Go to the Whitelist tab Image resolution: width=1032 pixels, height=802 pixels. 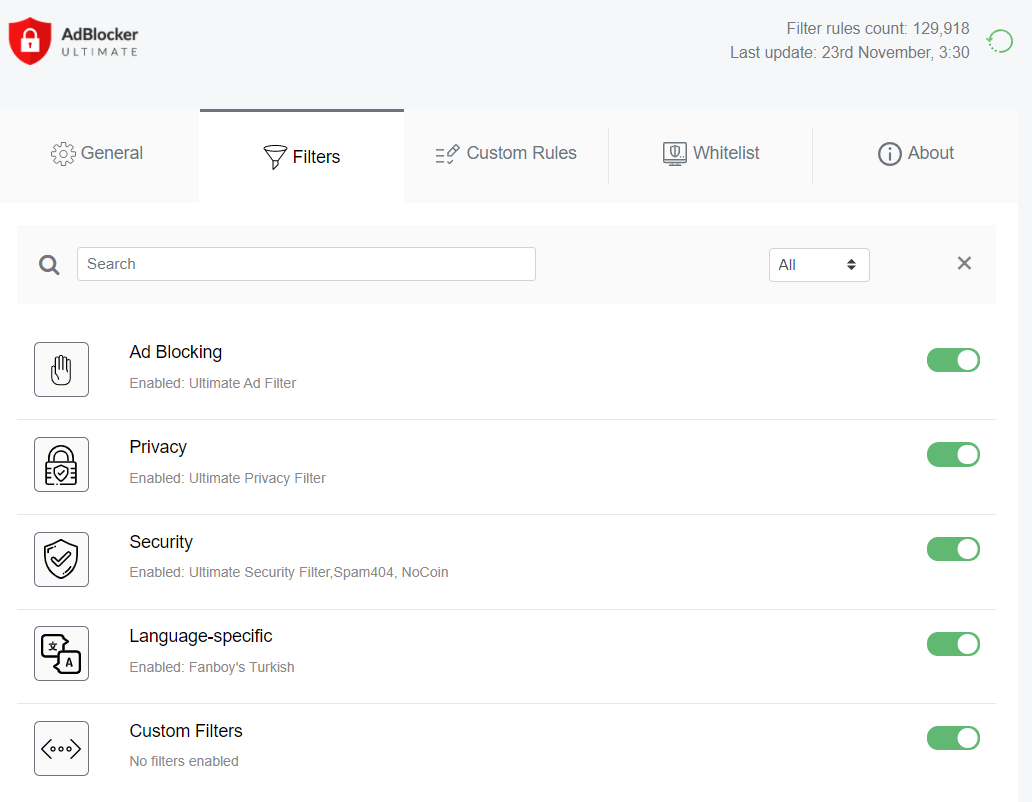pos(711,153)
